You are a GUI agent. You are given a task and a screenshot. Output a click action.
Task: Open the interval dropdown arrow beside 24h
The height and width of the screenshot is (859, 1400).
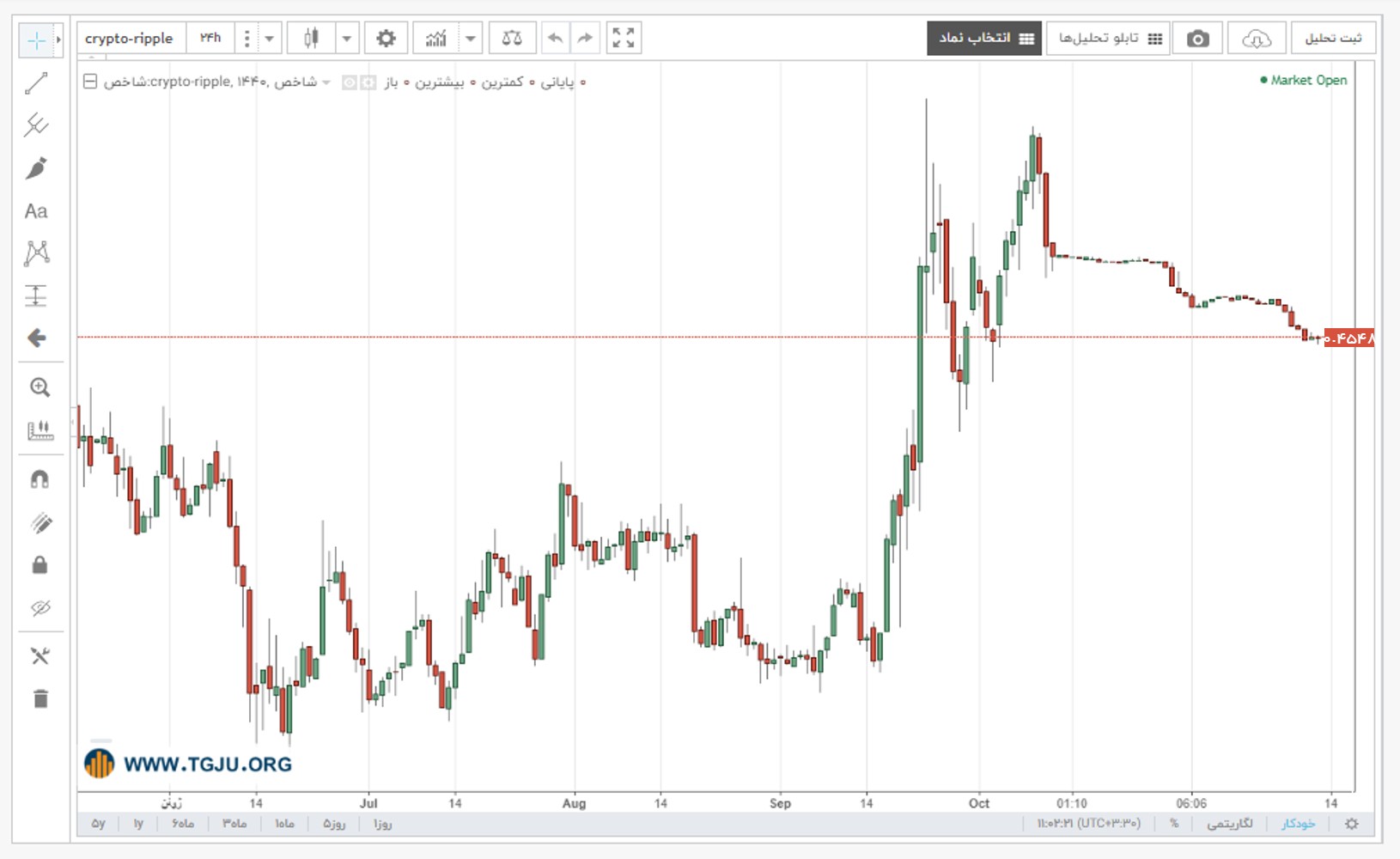pyautogui.click(x=270, y=39)
